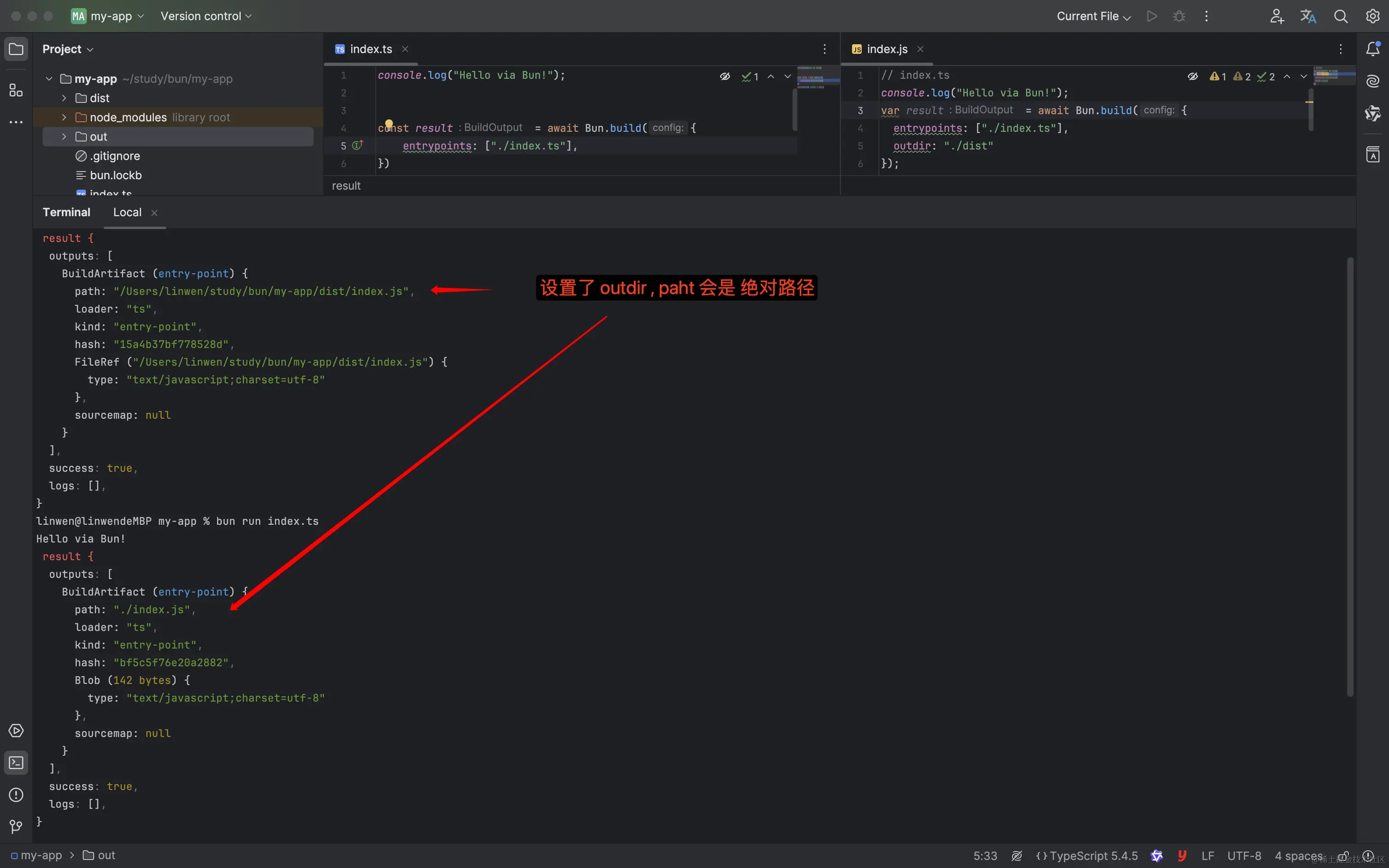Select the .gitignore file

(x=107, y=156)
